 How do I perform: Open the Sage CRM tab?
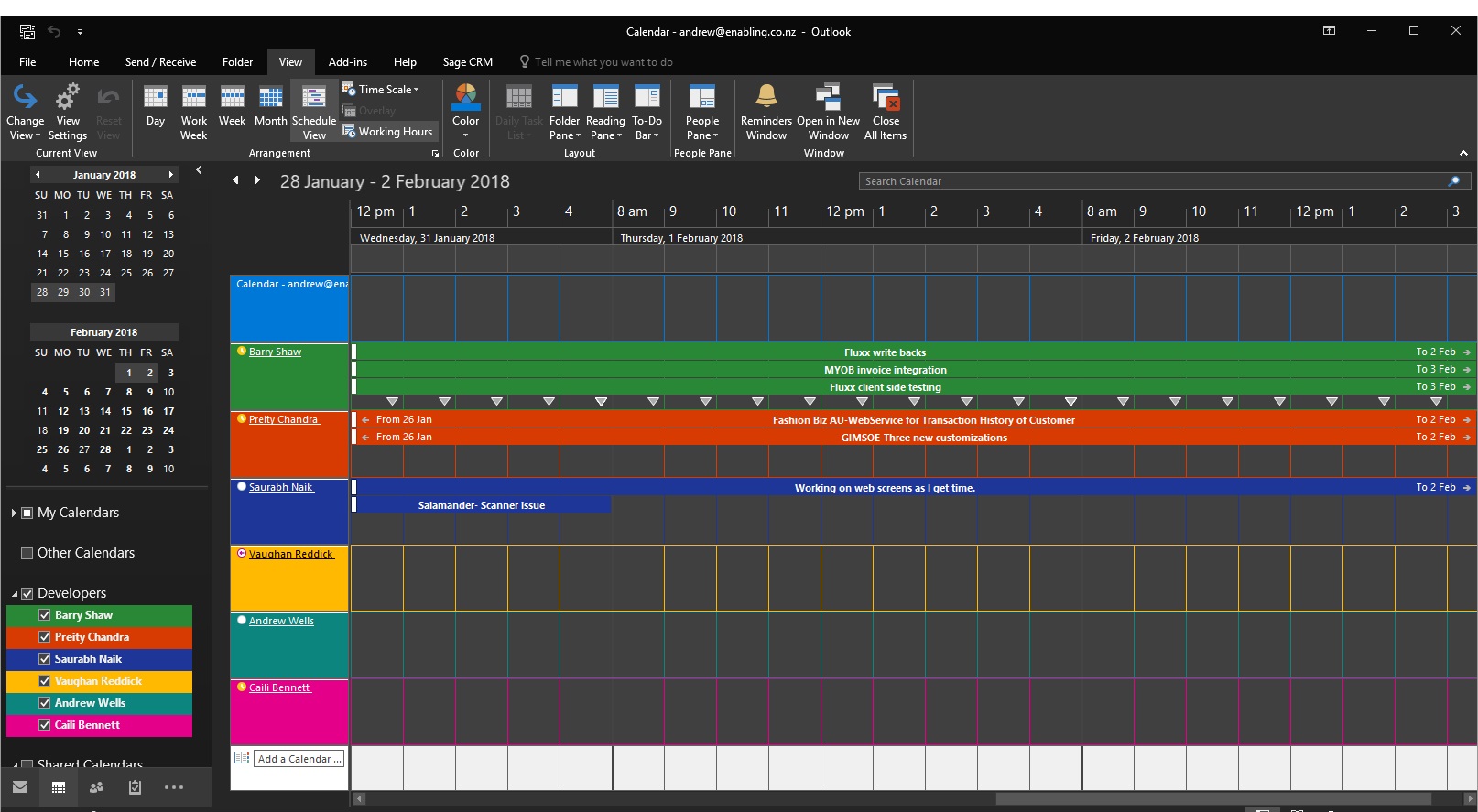467,62
